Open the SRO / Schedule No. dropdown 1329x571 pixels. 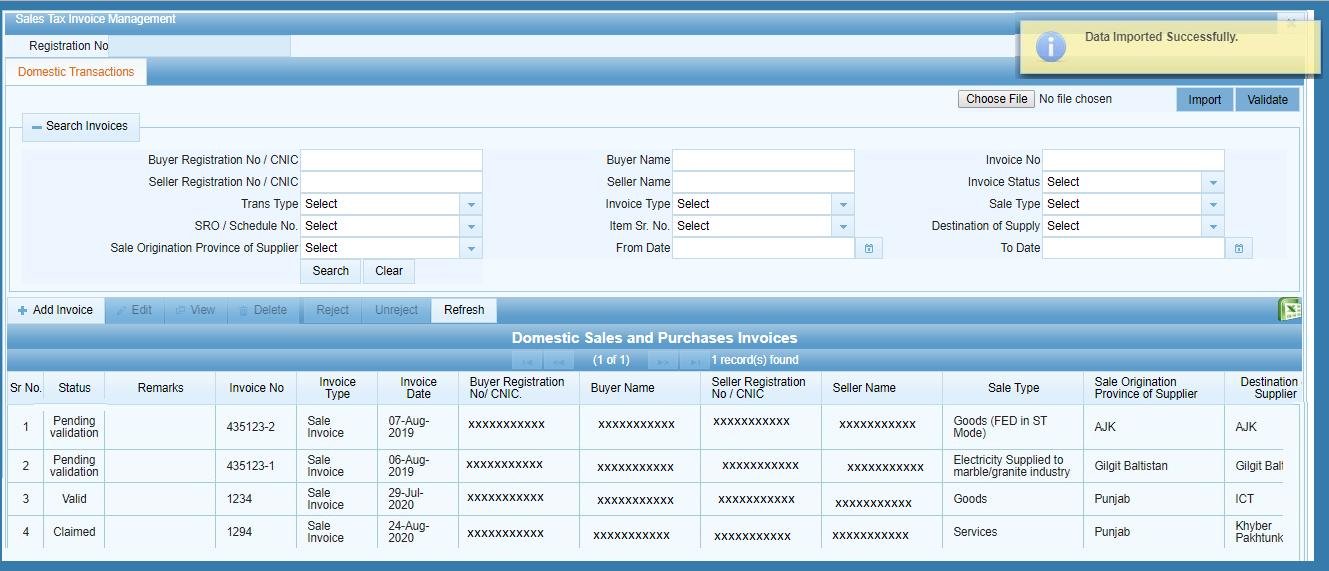pyautogui.click(x=471, y=226)
